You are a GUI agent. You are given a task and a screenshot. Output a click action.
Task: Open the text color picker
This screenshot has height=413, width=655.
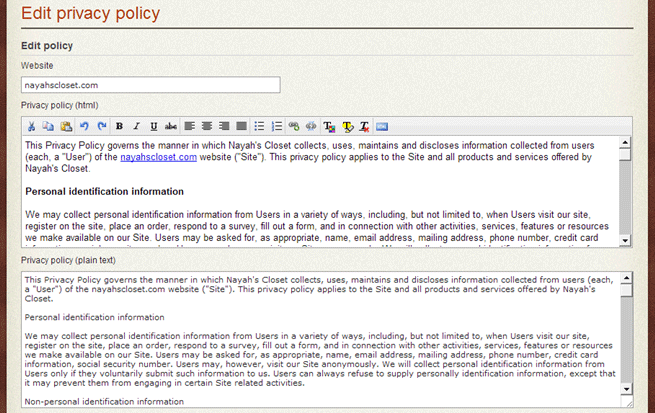(330, 126)
